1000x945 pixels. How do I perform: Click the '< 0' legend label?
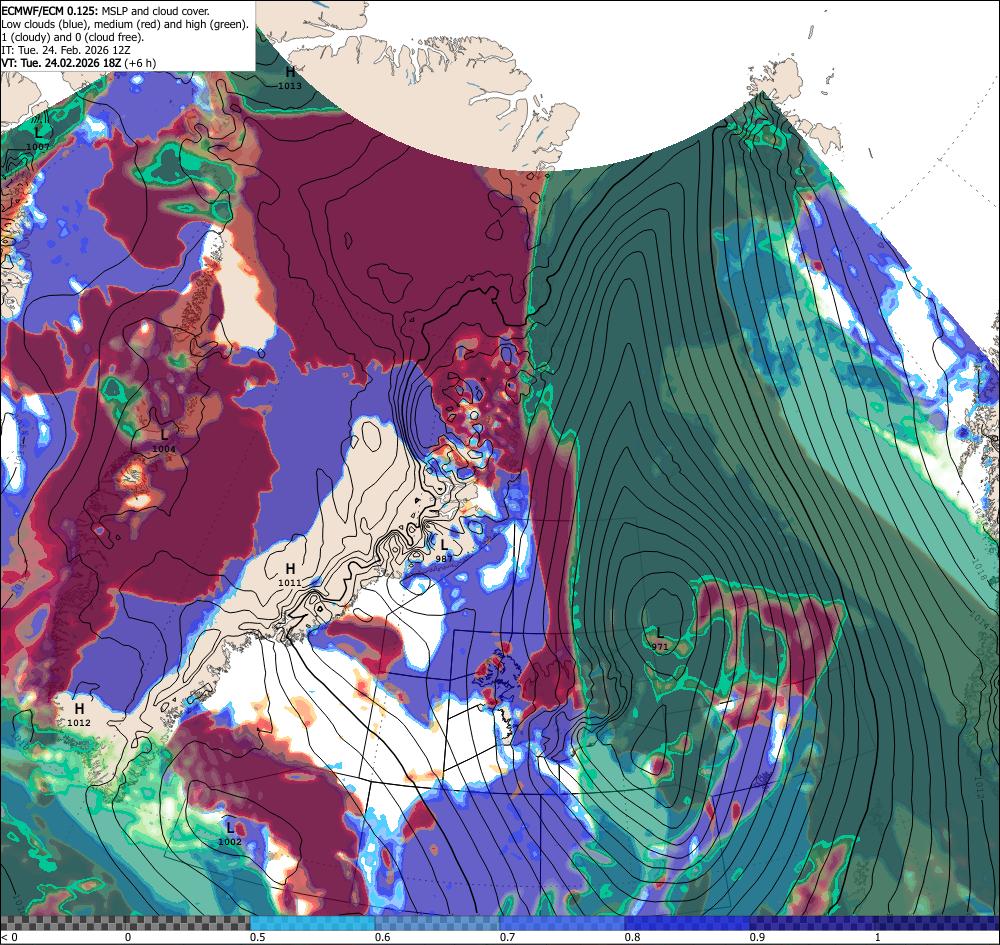tap(10, 937)
